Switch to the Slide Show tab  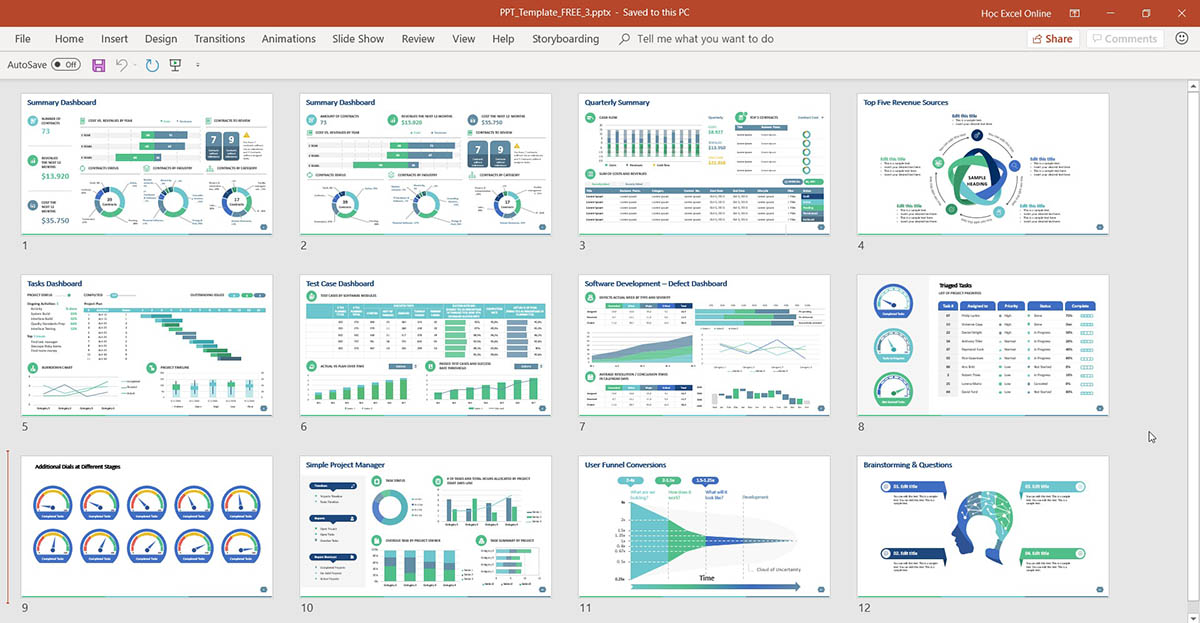tap(358, 39)
